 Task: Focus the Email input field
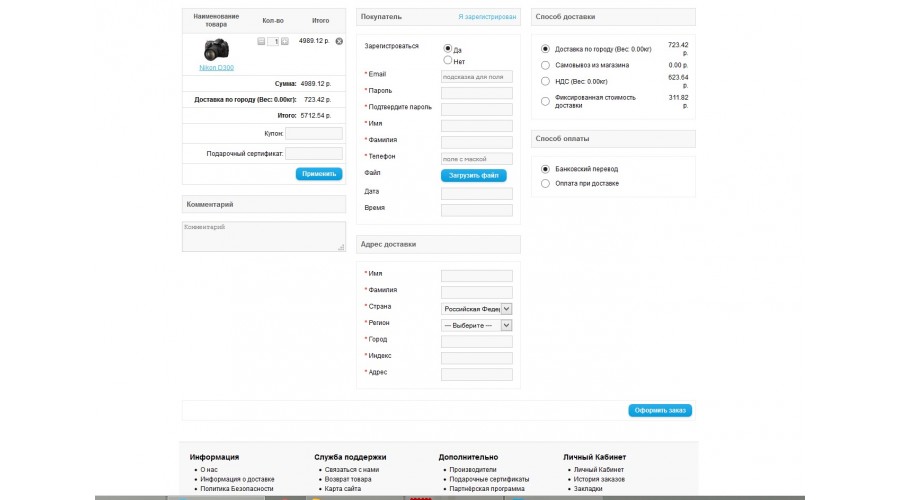[476, 77]
